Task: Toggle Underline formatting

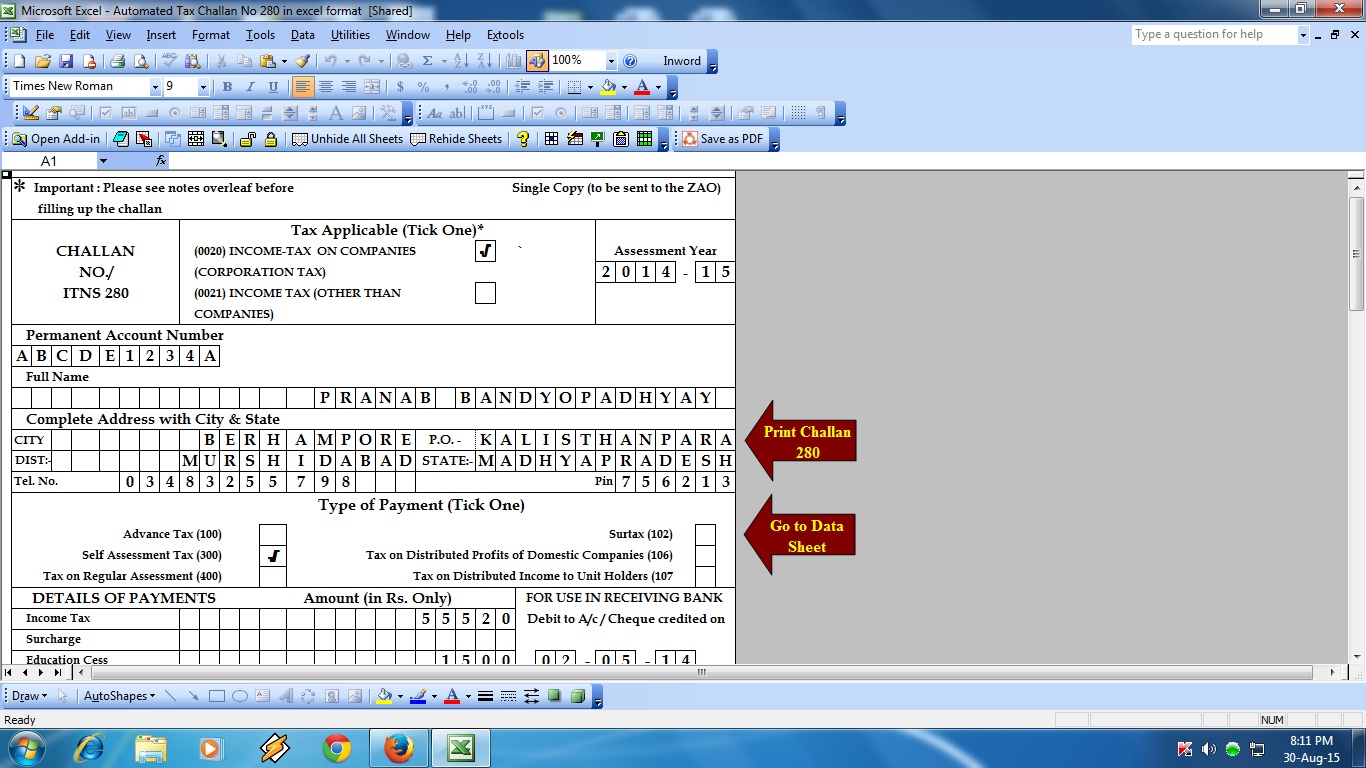Action: [x=273, y=87]
